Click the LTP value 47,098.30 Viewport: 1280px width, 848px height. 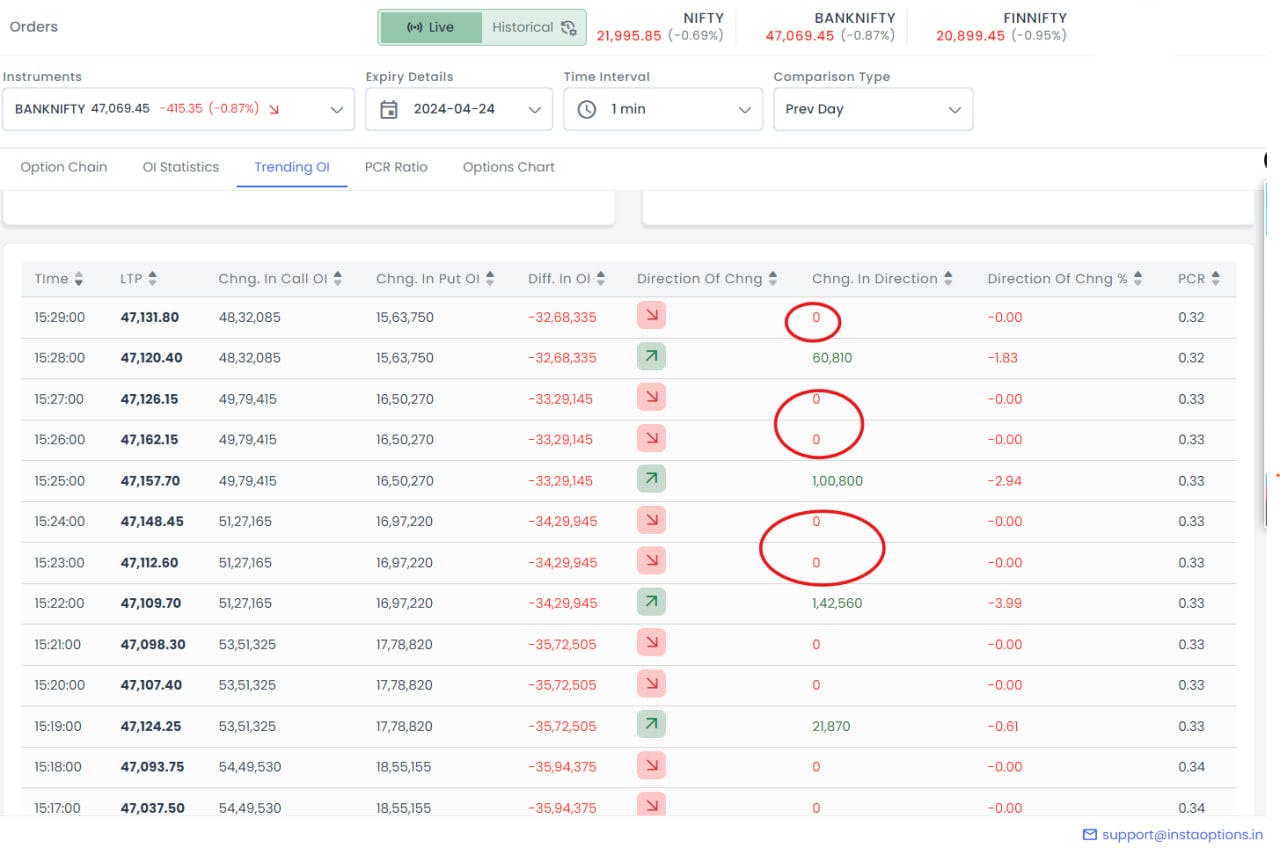coord(153,645)
